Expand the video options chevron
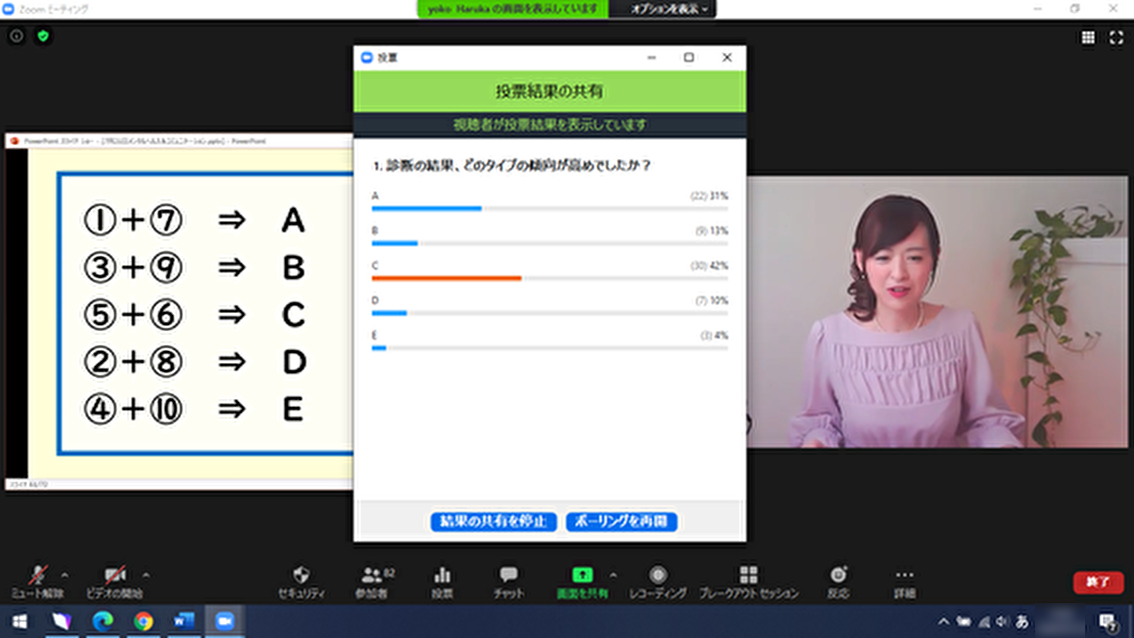Viewport: 1134px width, 638px height. (146, 575)
